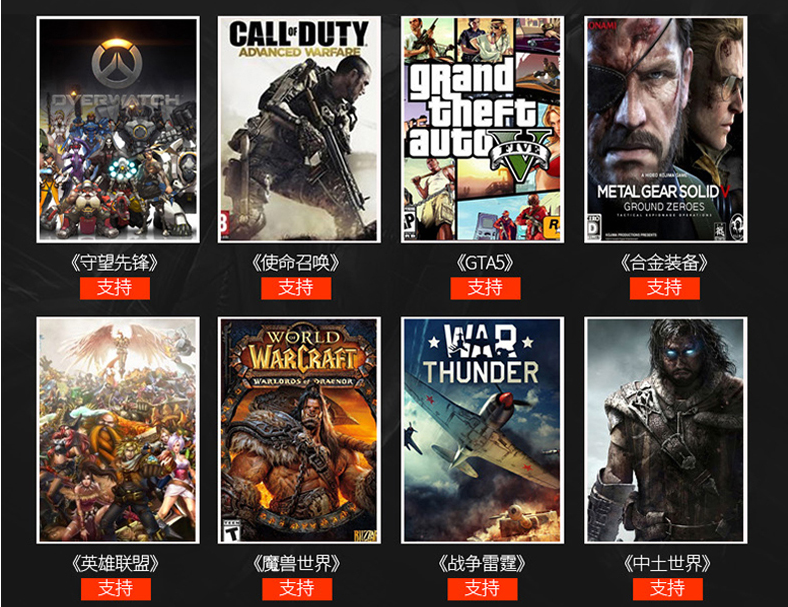Screen dimensions: 788x607
Task: Select the World of Warcraft cover
Action: pos(299,430)
